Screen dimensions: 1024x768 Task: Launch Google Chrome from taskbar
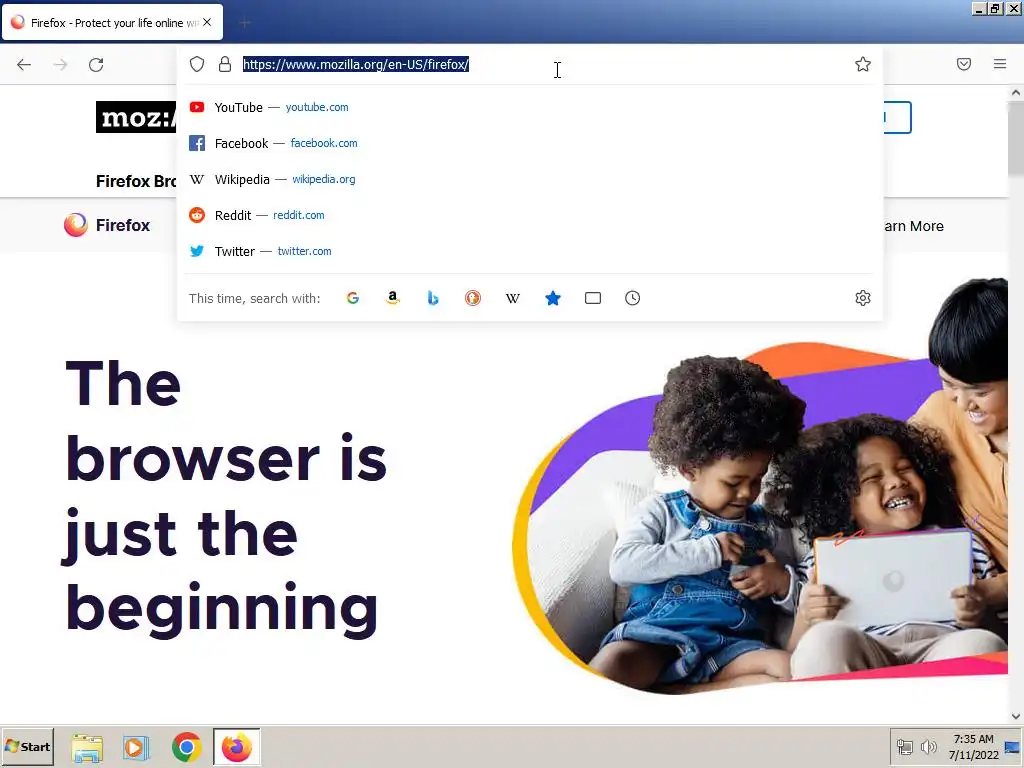(x=187, y=747)
